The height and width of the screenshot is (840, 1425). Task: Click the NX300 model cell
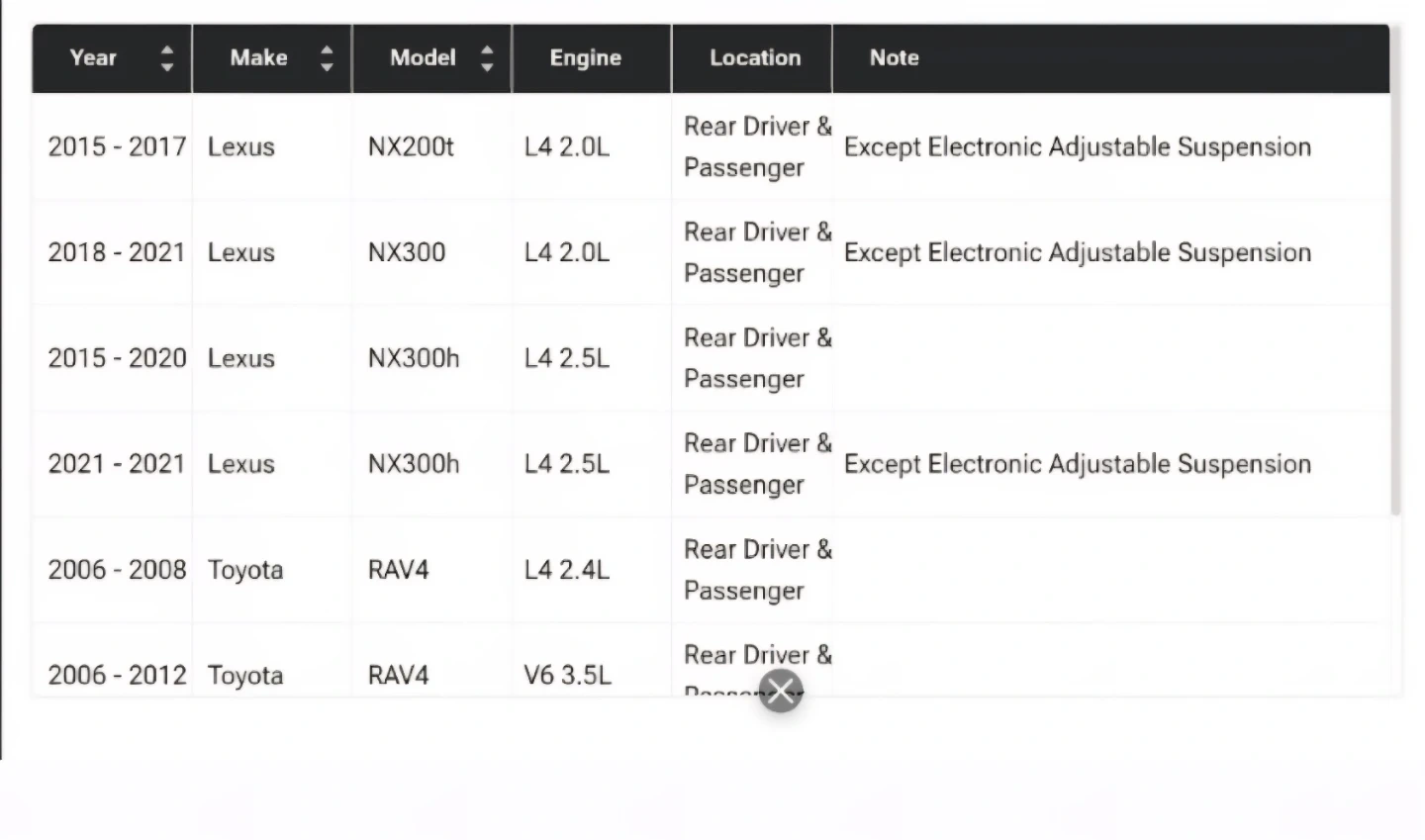407,253
